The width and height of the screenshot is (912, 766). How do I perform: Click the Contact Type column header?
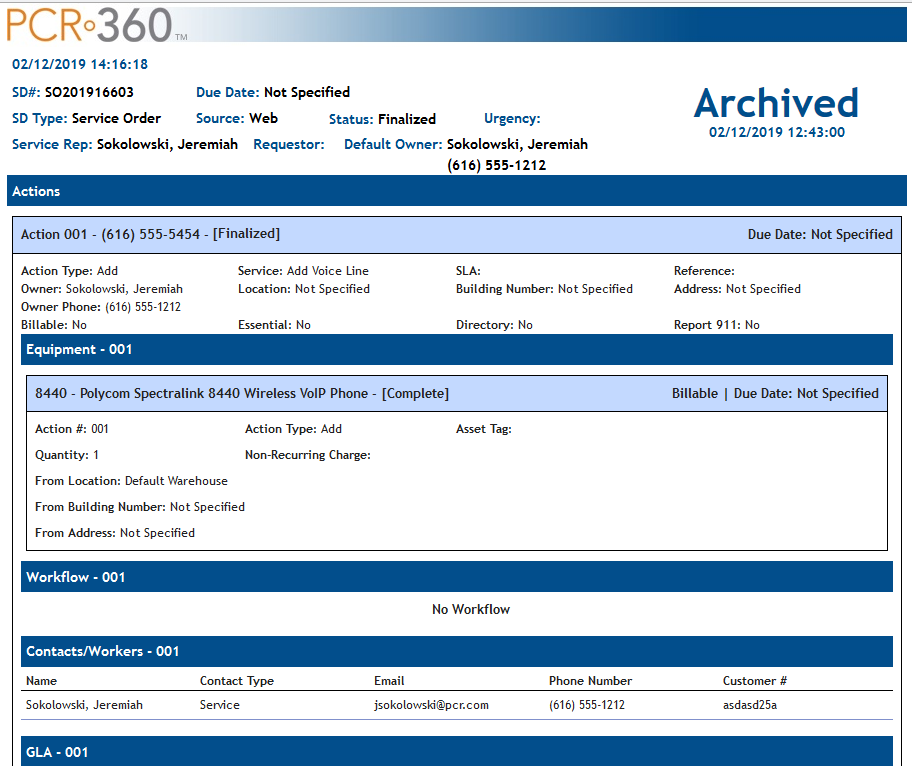[x=237, y=681]
